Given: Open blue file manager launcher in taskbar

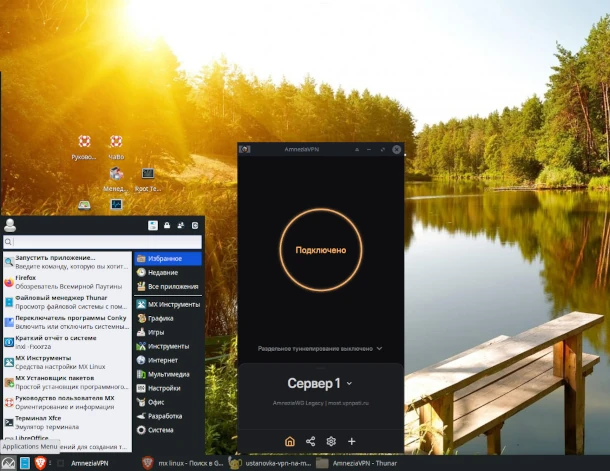Looking at the screenshot, I should 25,463.
